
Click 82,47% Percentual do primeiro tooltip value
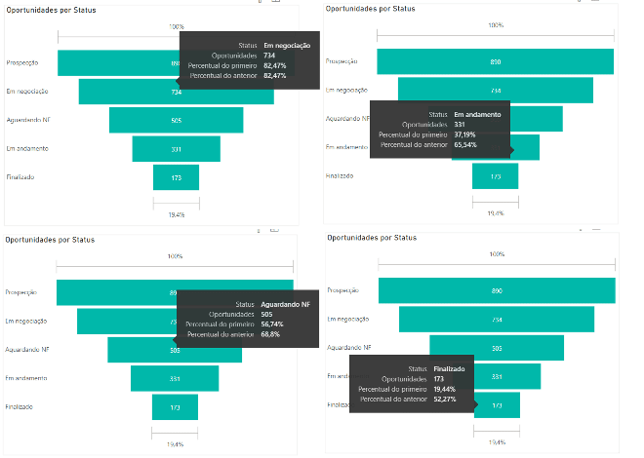[275, 65]
